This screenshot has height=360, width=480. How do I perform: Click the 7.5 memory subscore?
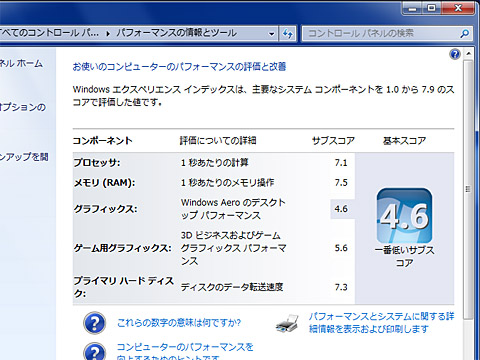pyautogui.click(x=341, y=183)
